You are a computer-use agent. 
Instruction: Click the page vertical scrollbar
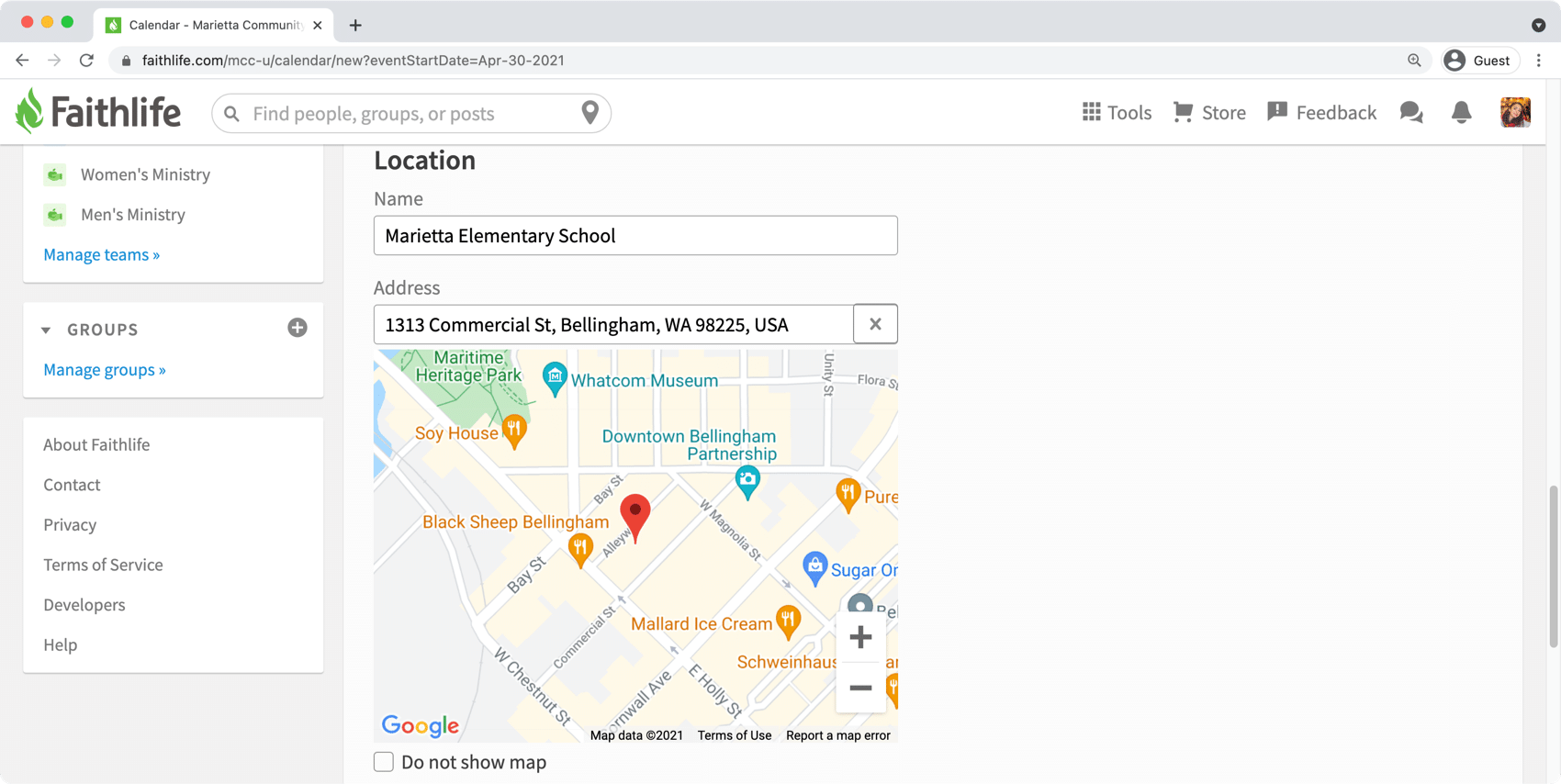point(1554,566)
